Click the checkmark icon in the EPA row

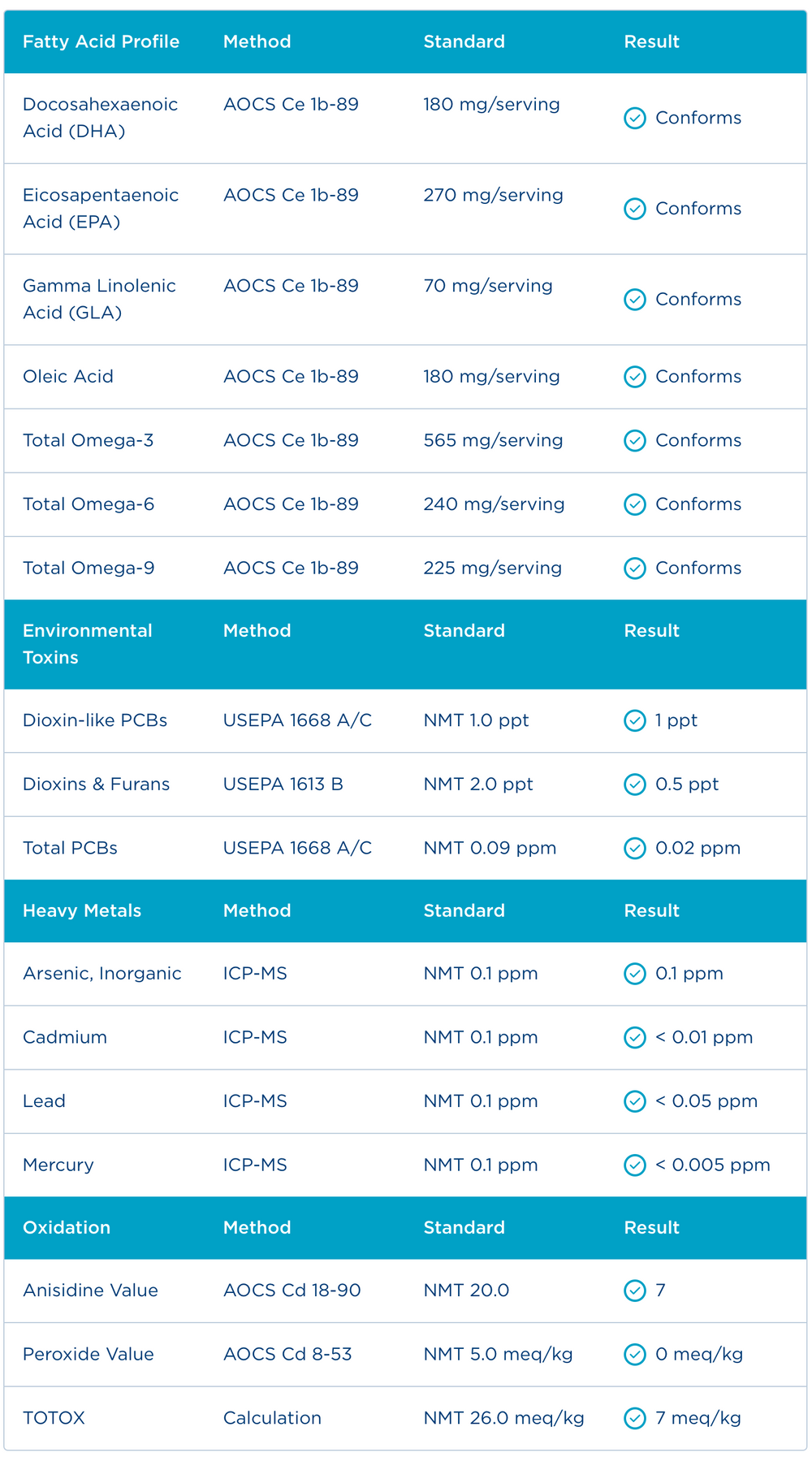[634, 209]
